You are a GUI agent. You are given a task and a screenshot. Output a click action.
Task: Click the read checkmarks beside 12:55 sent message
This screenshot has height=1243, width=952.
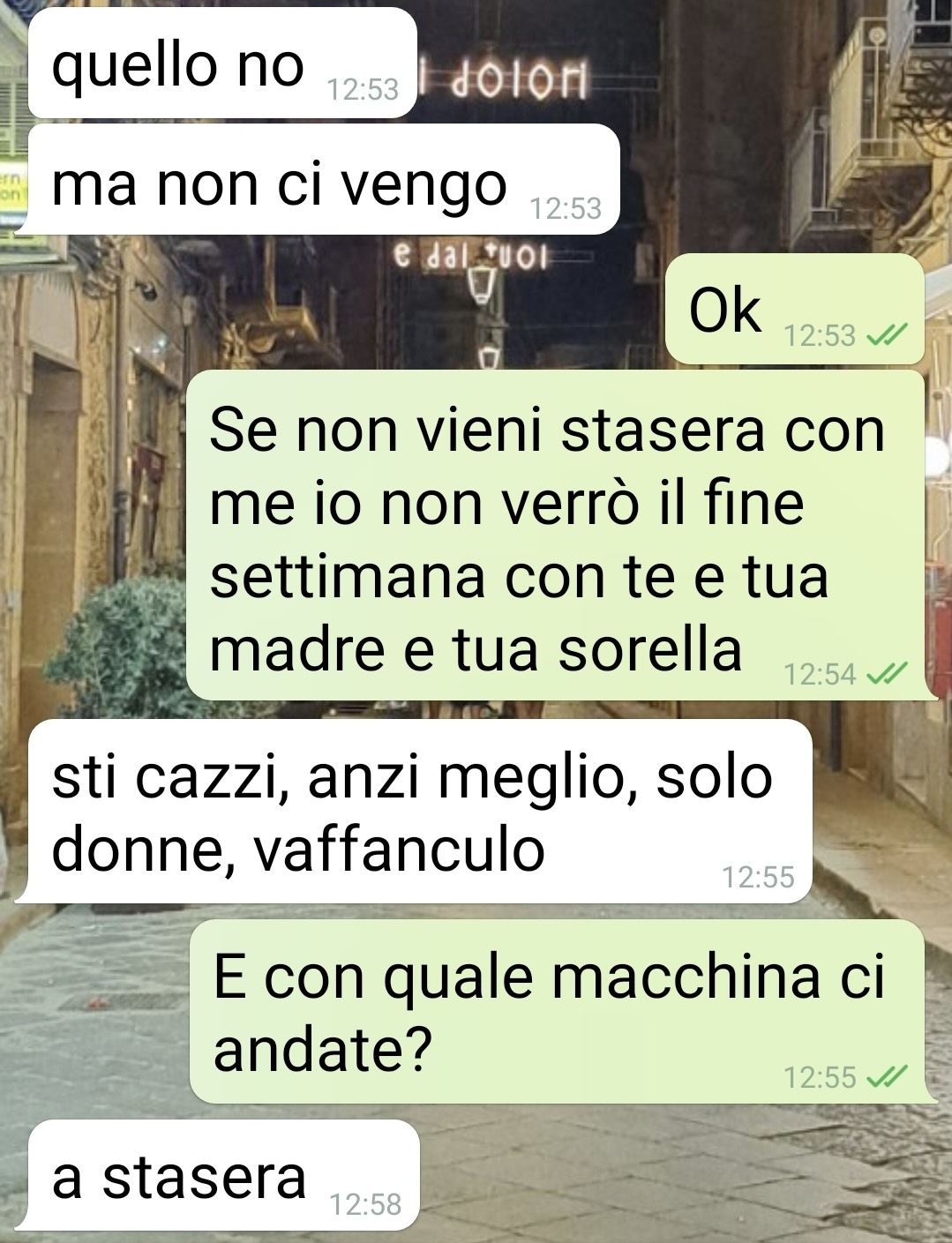(x=887, y=1077)
